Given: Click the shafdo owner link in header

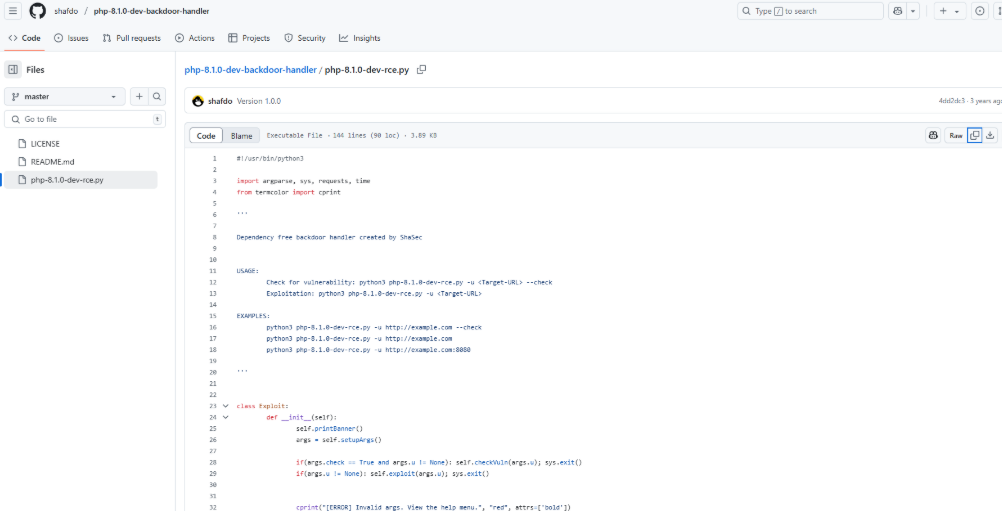Looking at the screenshot, I should click(x=66, y=11).
